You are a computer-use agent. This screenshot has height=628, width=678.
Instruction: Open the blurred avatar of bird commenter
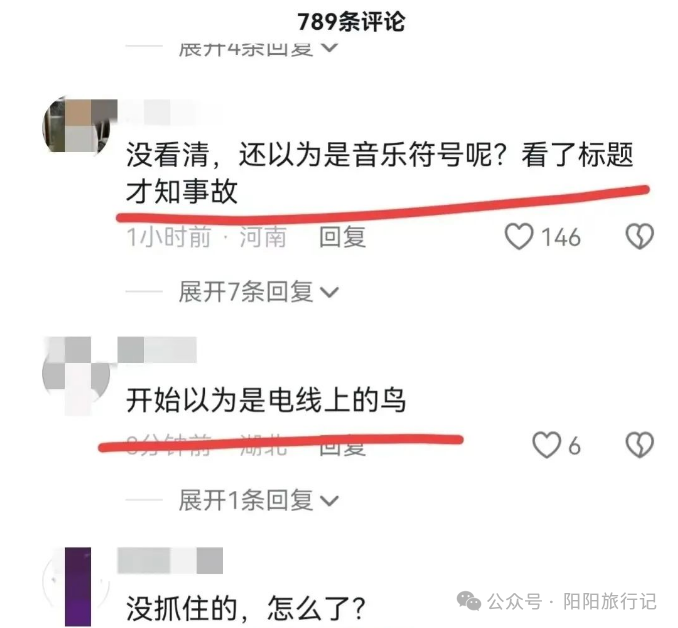coord(76,375)
